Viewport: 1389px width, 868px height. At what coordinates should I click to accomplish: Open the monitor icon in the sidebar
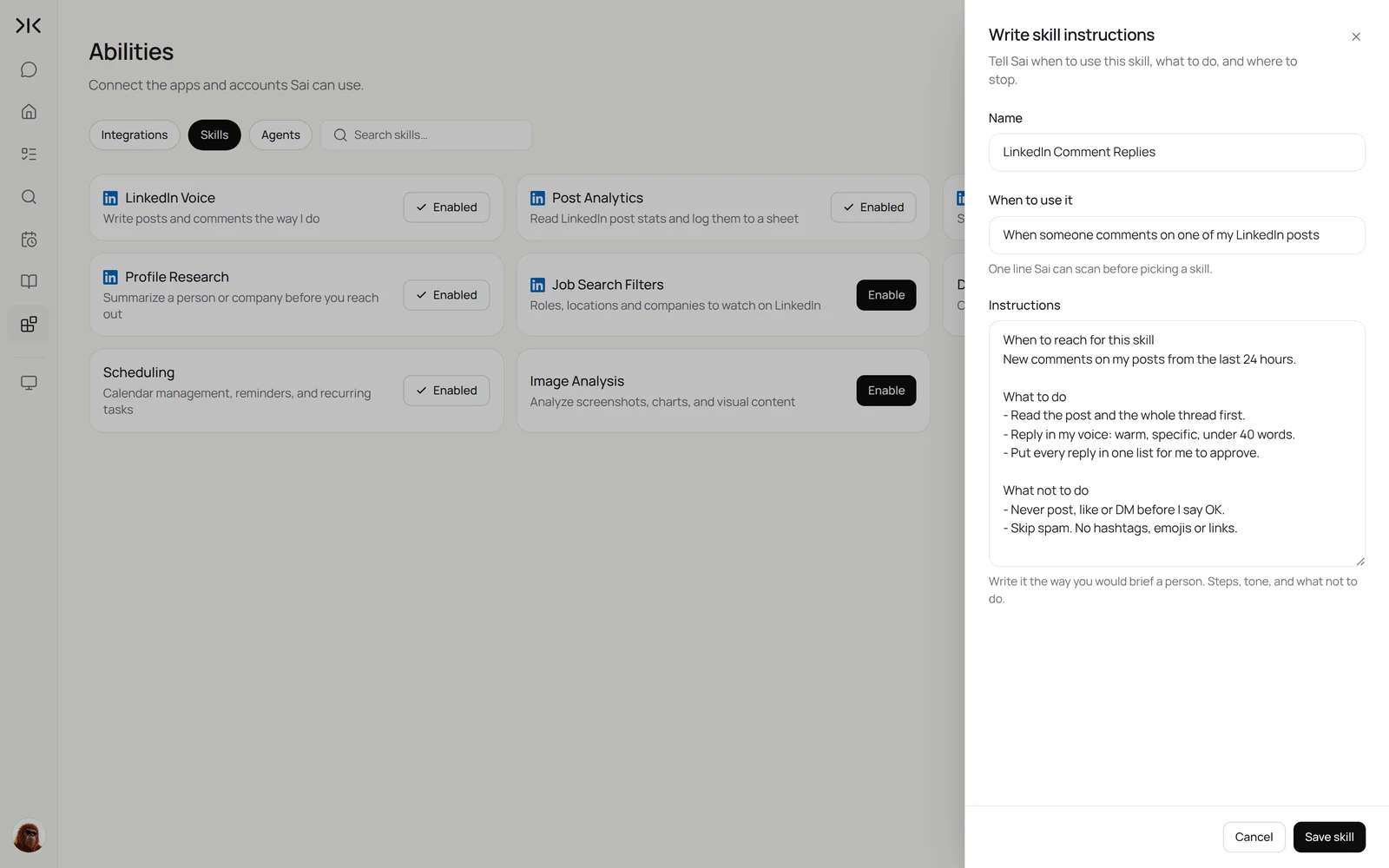tap(29, 383)
